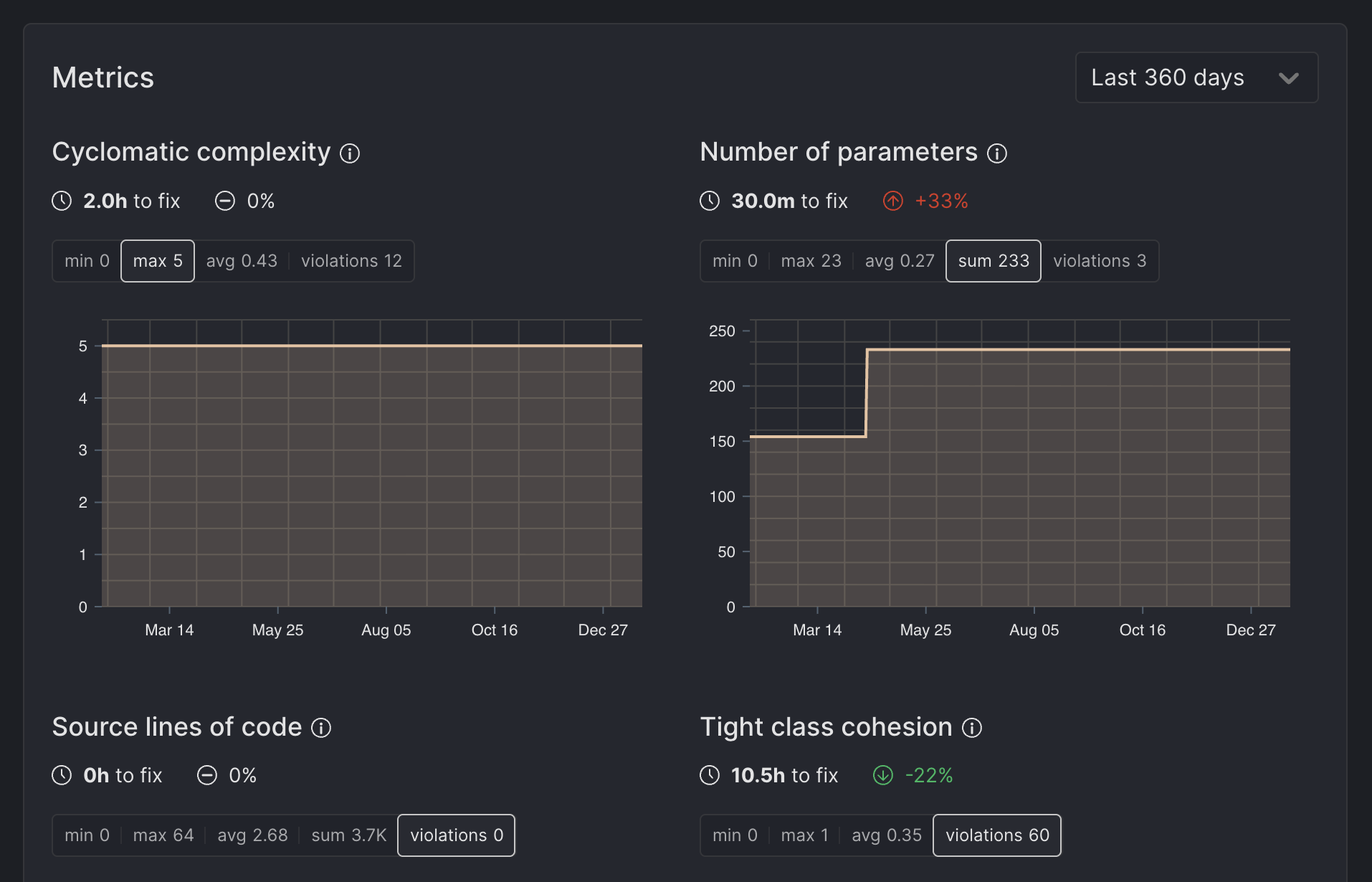Viewport: 1372px width, 882px height.
Task: Switch Cyclomatic complexity chart to avg 0.43
Action: pyautogui.click(x=242, y=261)
